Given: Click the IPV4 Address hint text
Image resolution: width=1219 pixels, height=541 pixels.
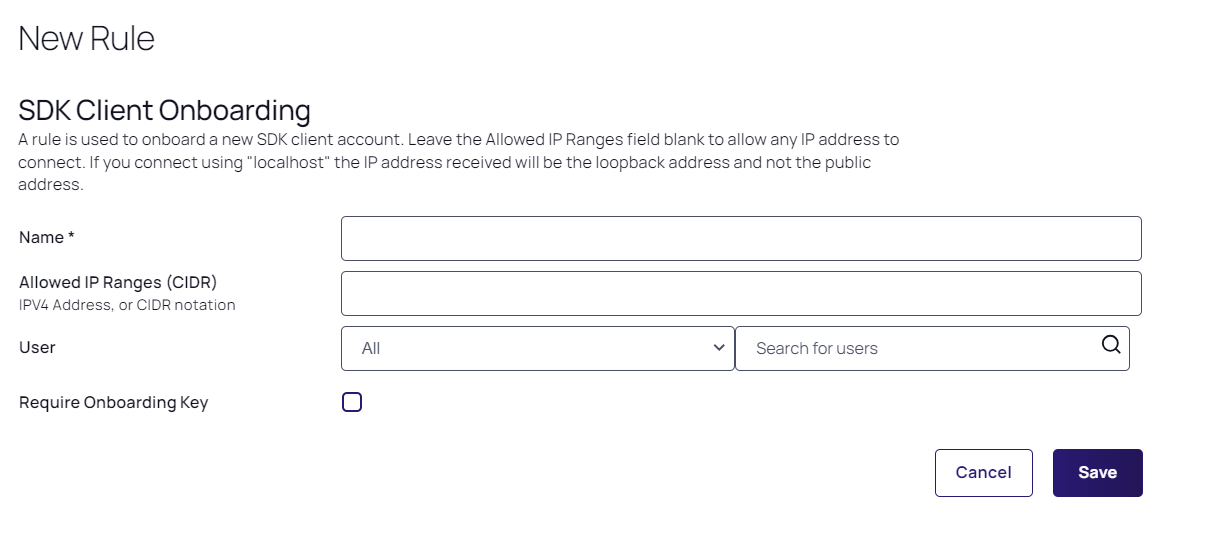Looking at the screenshot, I should [127, 305].
